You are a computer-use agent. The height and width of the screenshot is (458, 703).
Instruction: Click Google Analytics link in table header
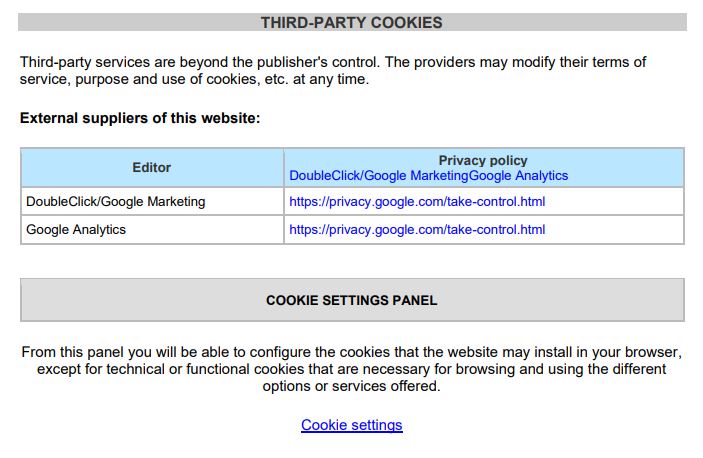518,175
